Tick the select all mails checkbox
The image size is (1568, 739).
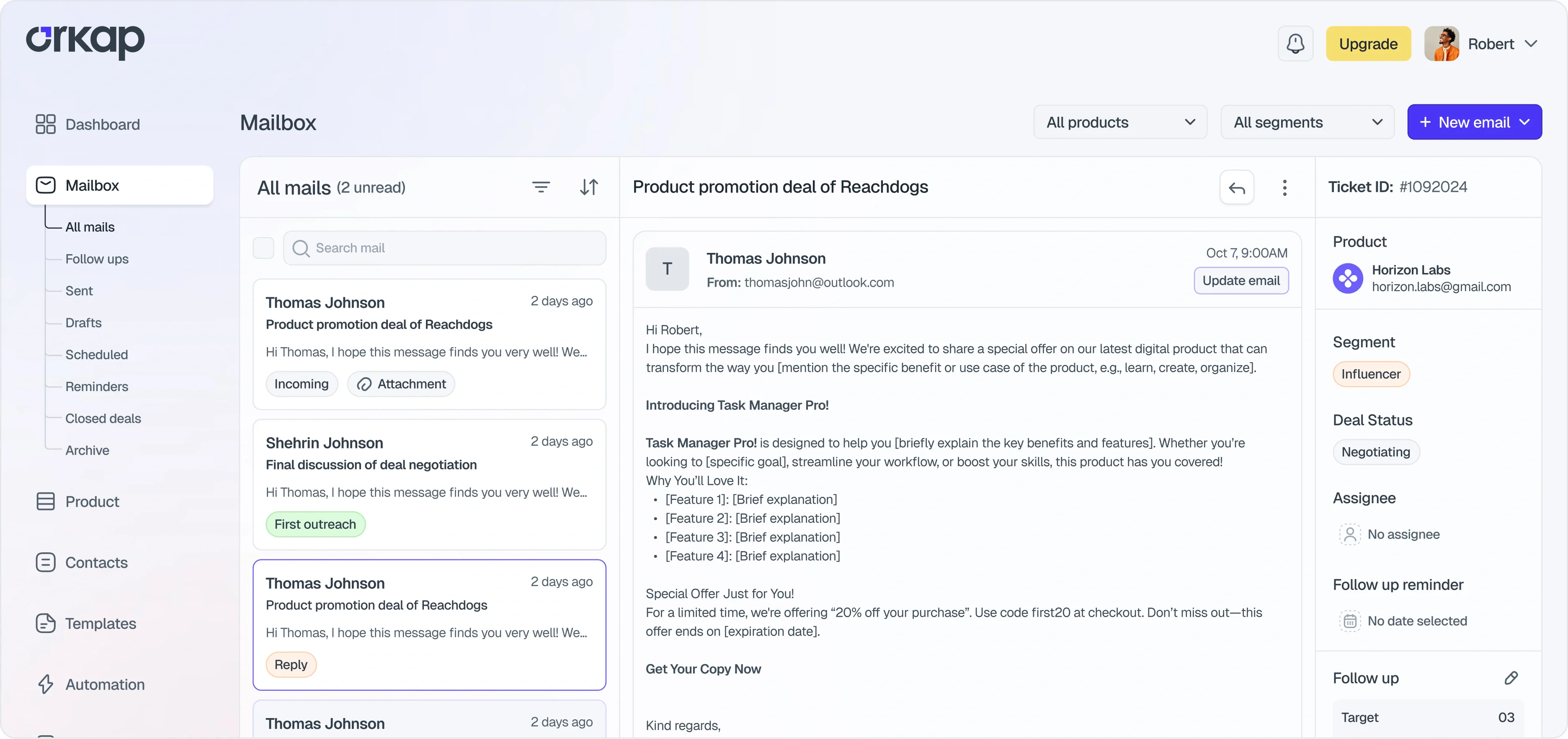click(x=263, y=248)
